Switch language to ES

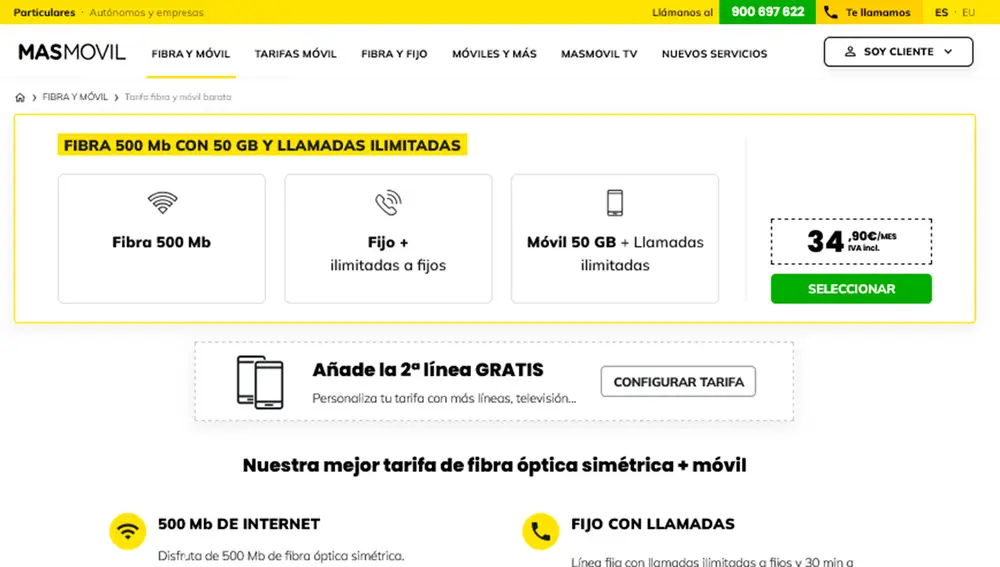(941, 12)
